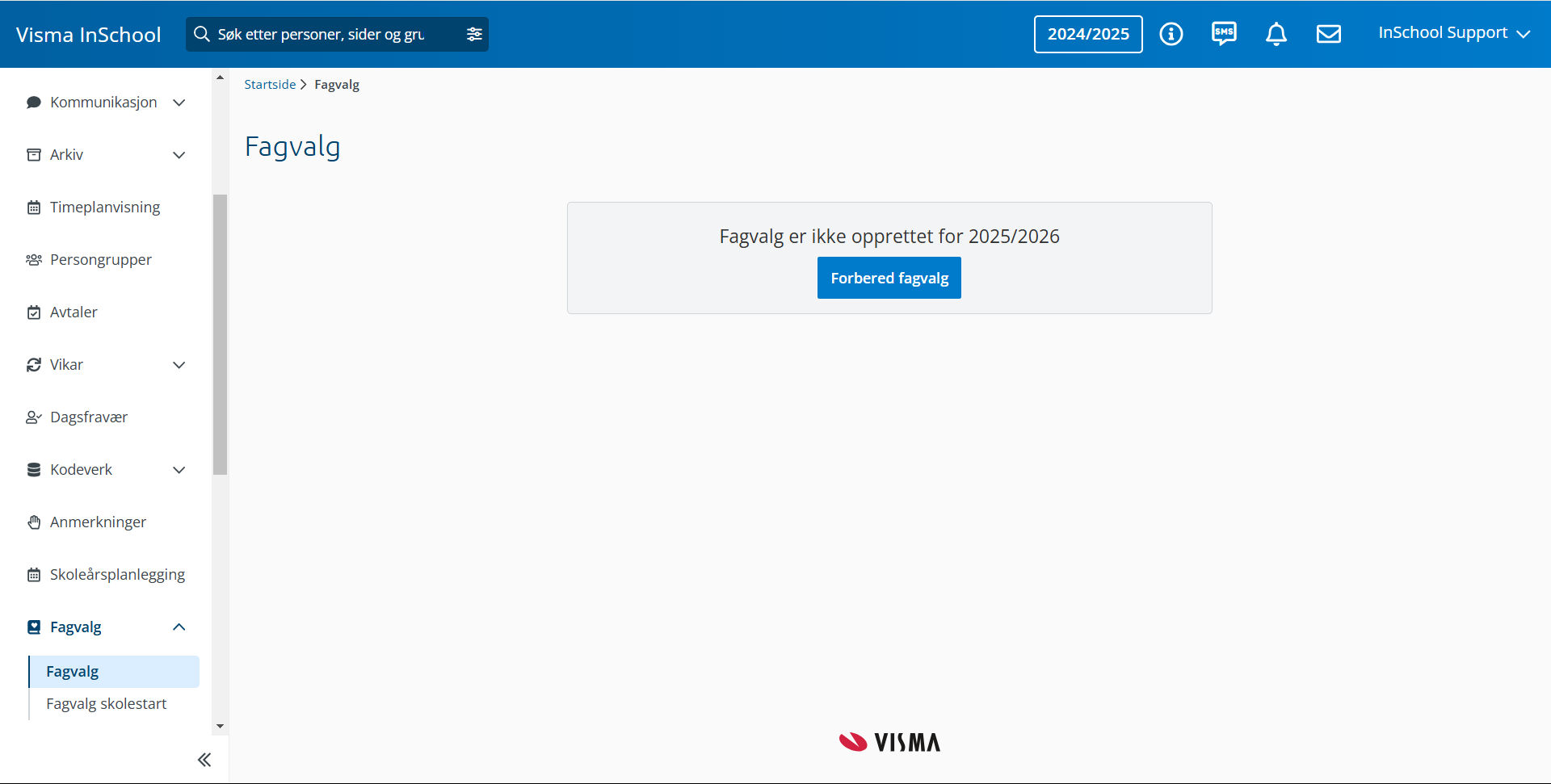
Task: Open Anmerkninger in the sidebar
Action: (x=98, y=522)
